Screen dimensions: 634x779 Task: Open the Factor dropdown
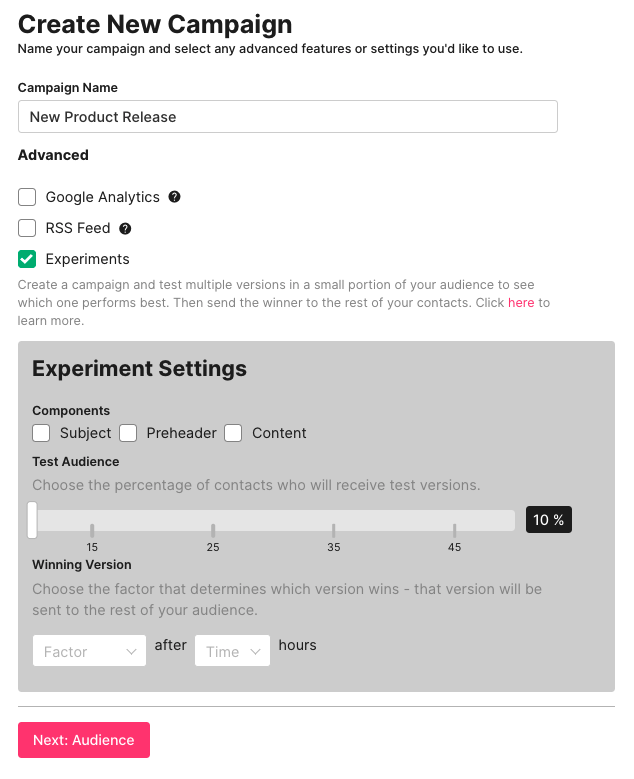pyautogui.click(x=89, y=652)
